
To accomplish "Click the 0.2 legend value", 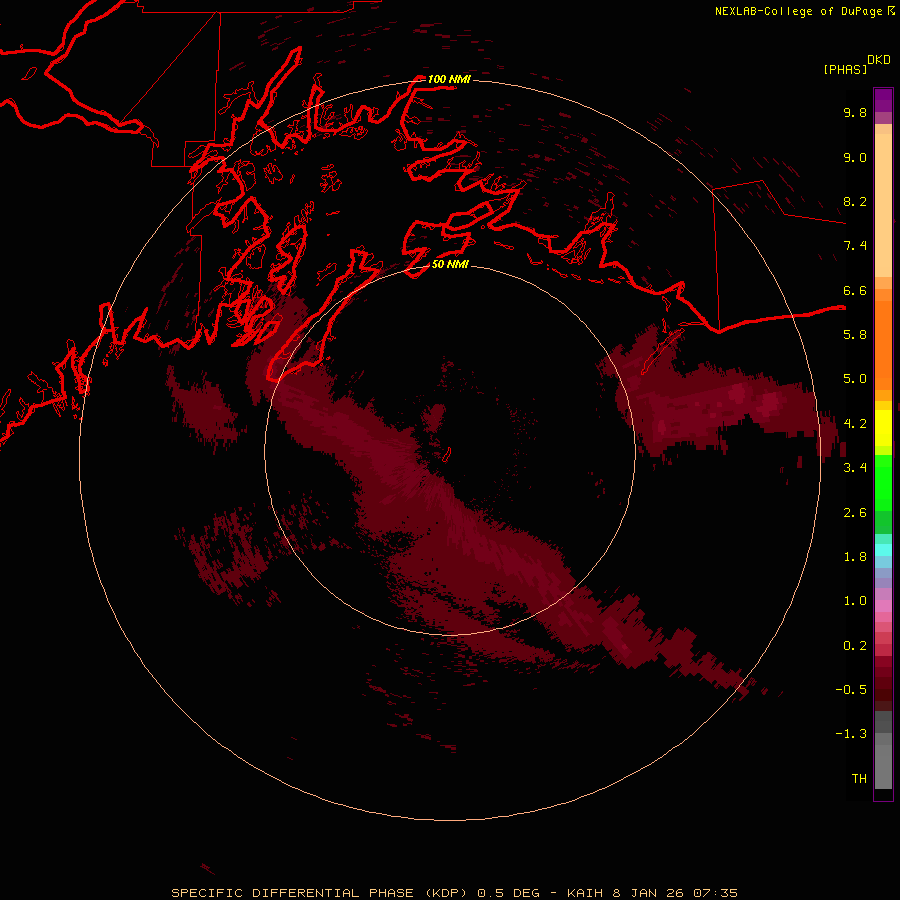I will (855, 646).
